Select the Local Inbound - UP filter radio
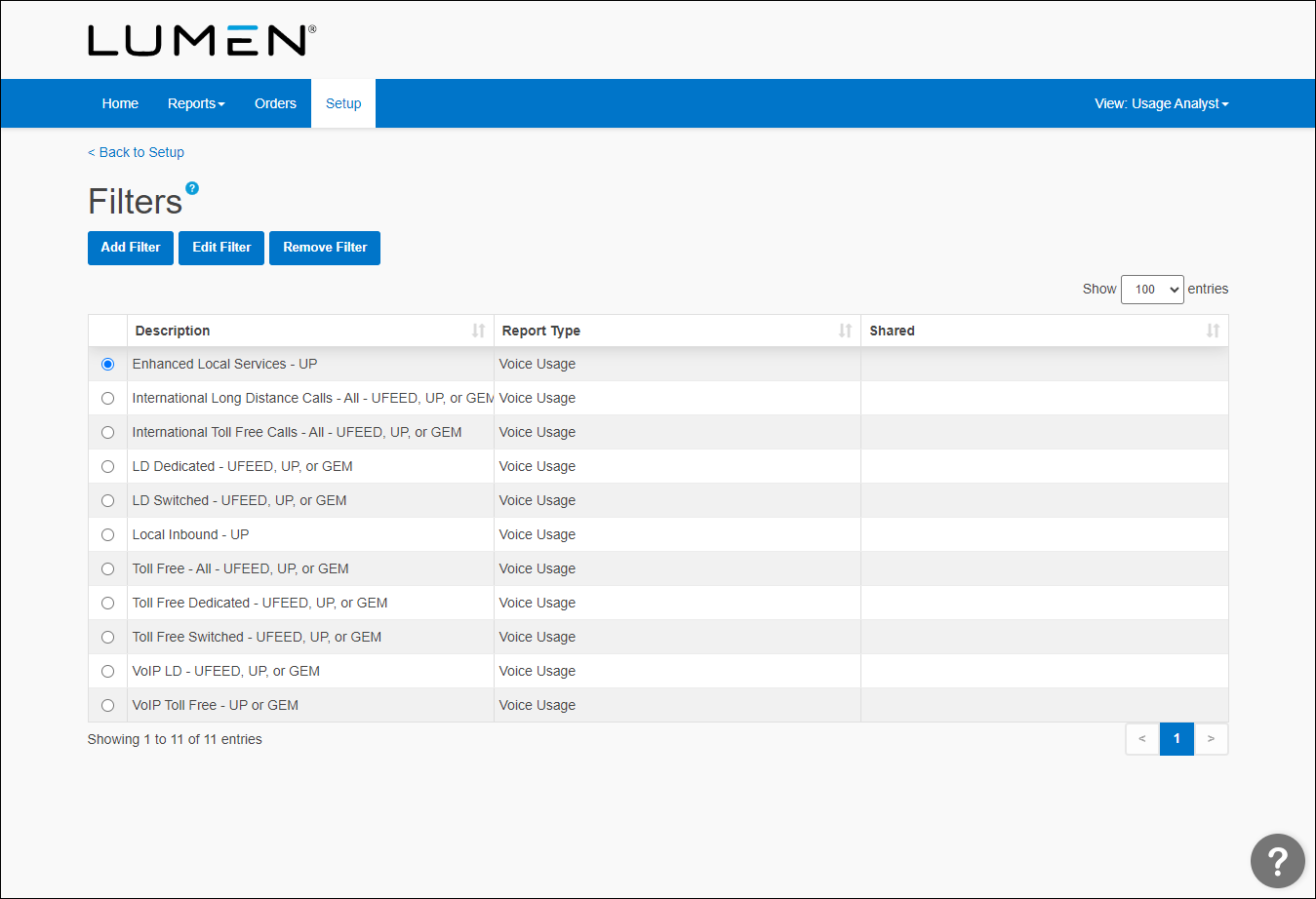 108,535
